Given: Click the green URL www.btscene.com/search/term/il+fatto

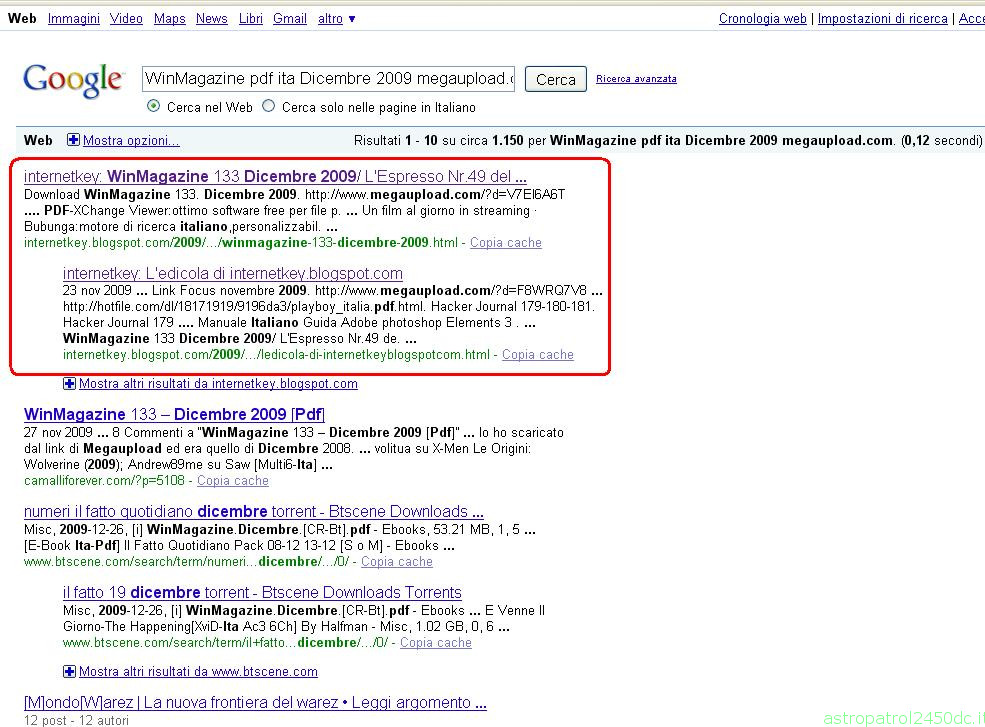Looking at the screenshot, I should 225,643.
